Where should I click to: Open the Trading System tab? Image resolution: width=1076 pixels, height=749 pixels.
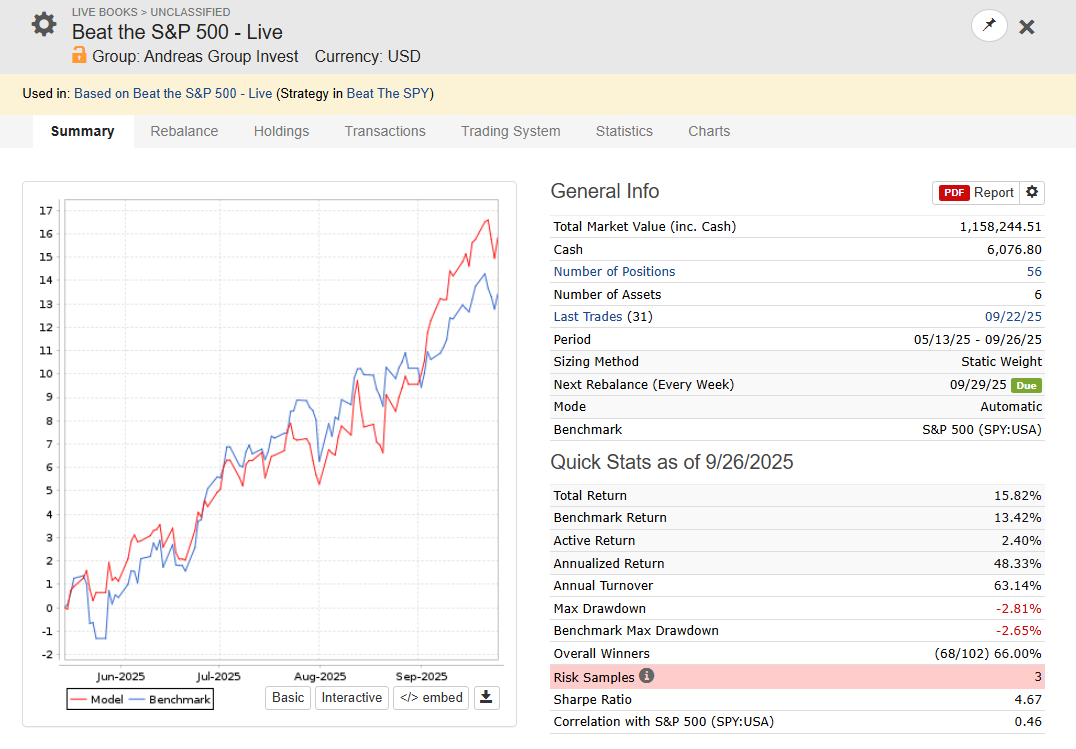click(x=511, y=131)
